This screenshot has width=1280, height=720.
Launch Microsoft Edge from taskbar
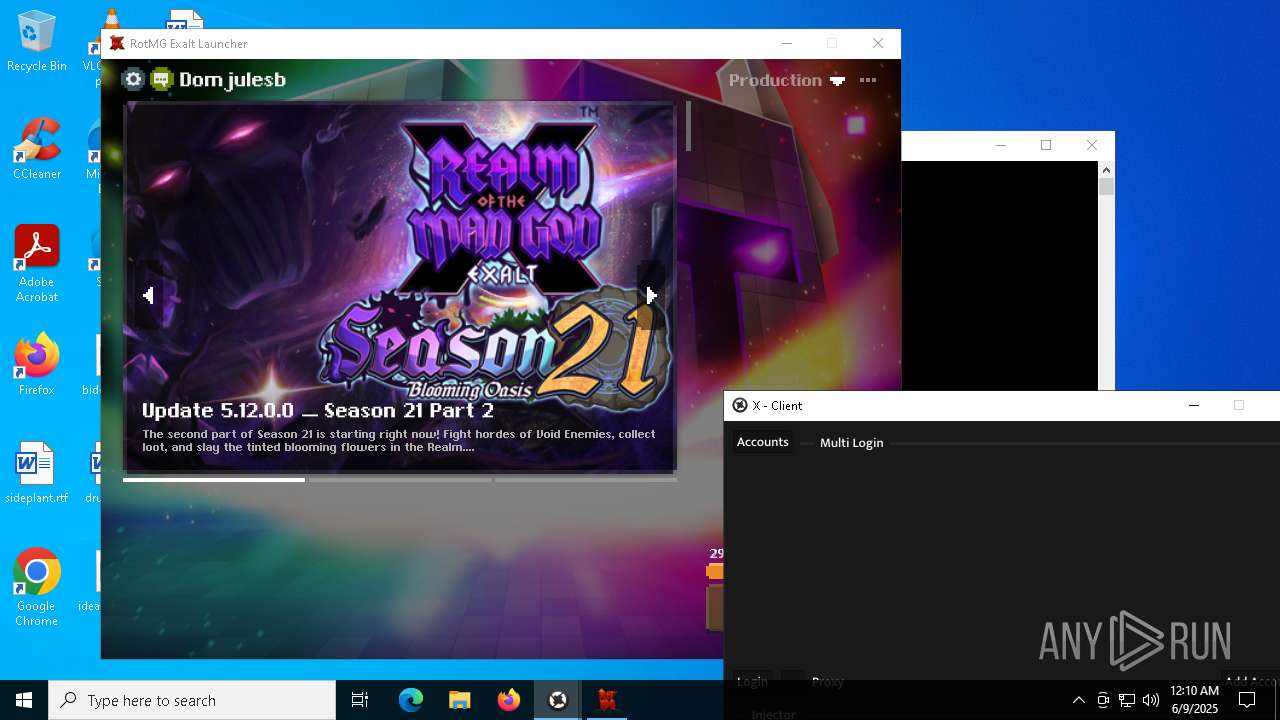pyautogui.click(x=411, y=700)
